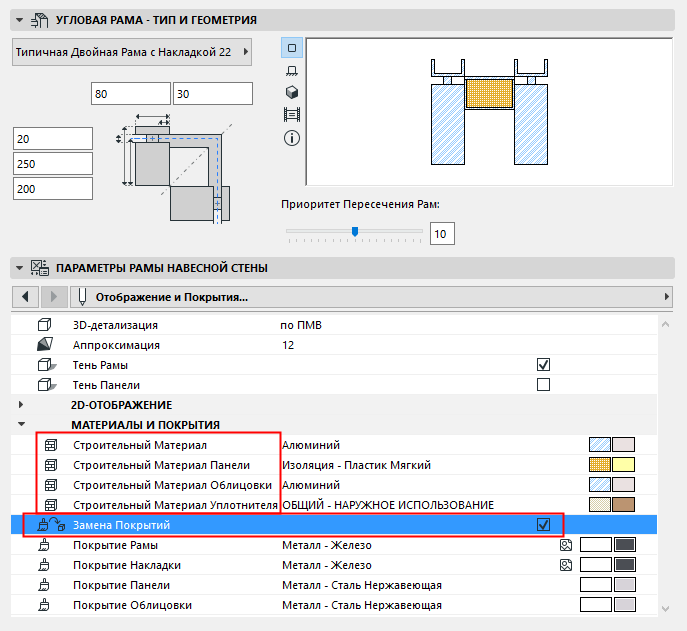
Task: Click the dark swatch of Покрытие Рамы
Action: [625, 545]
